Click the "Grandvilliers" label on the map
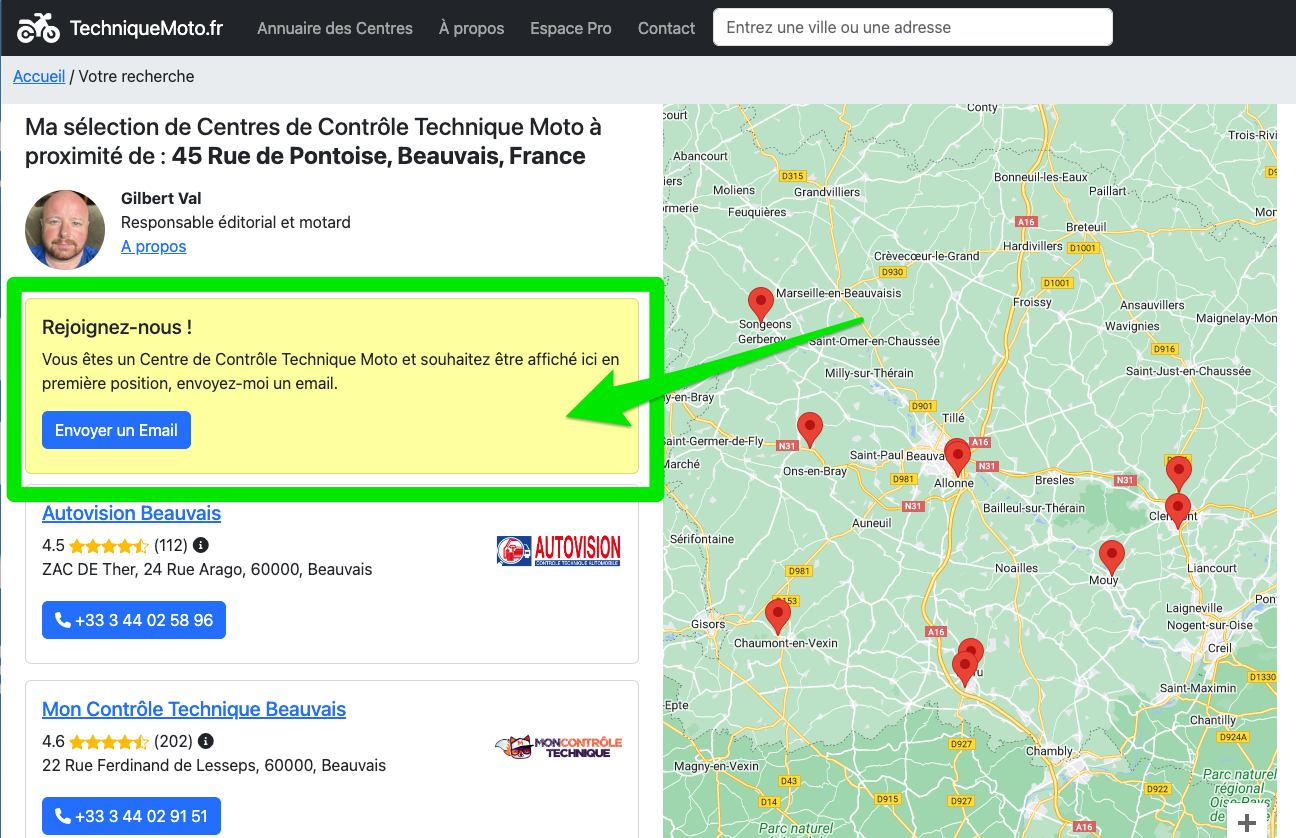The image size is (1296, 838). [827, 191]
